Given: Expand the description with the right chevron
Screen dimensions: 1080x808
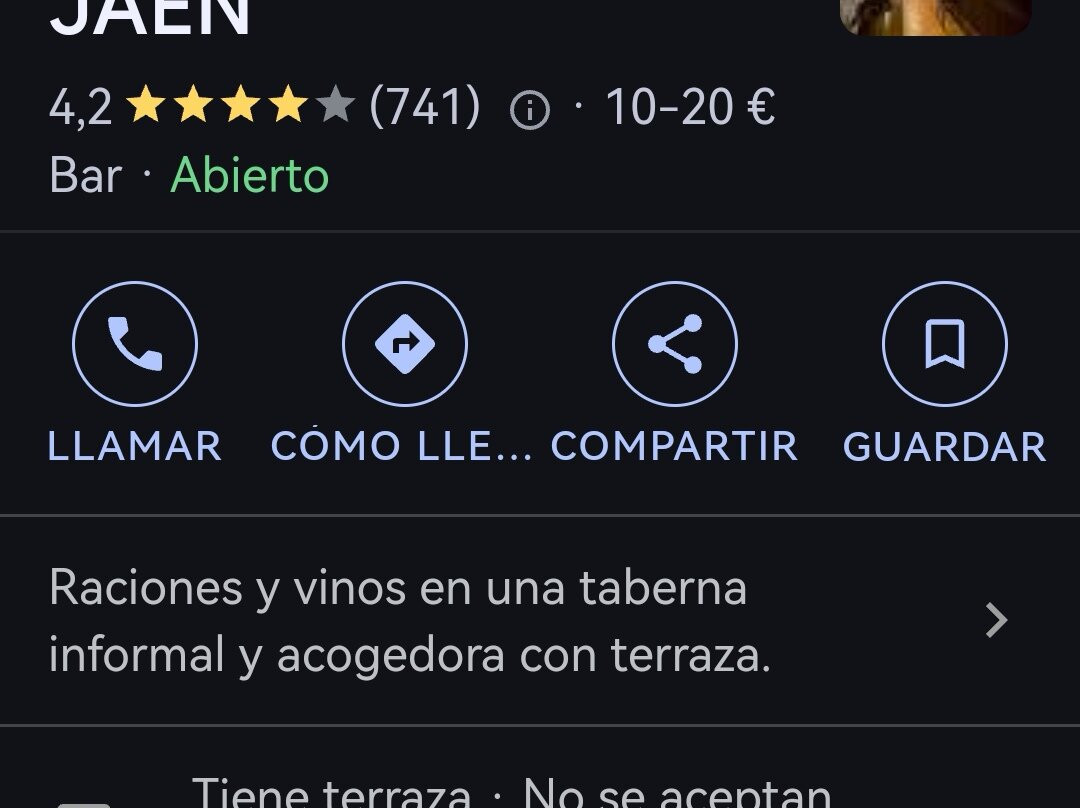Looking at the screenshot, I should (x=996, y=620).
